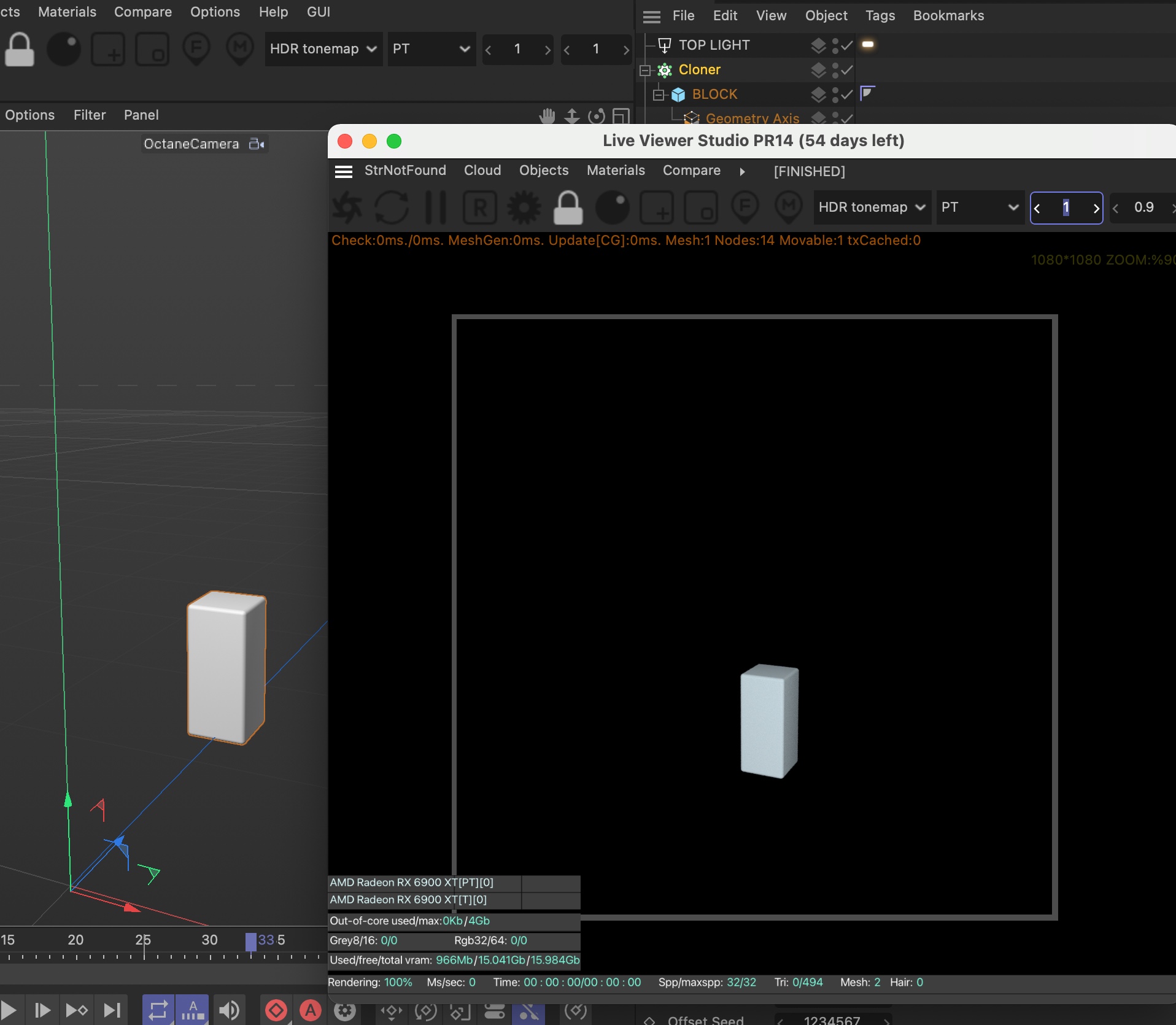
Task: Click the camera icon next to OctaneCamera
Action: (257, 144)
